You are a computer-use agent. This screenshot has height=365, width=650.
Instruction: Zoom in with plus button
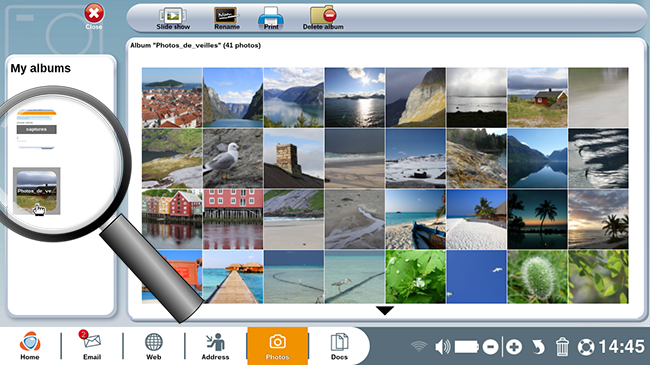click(x=514, y=347)
